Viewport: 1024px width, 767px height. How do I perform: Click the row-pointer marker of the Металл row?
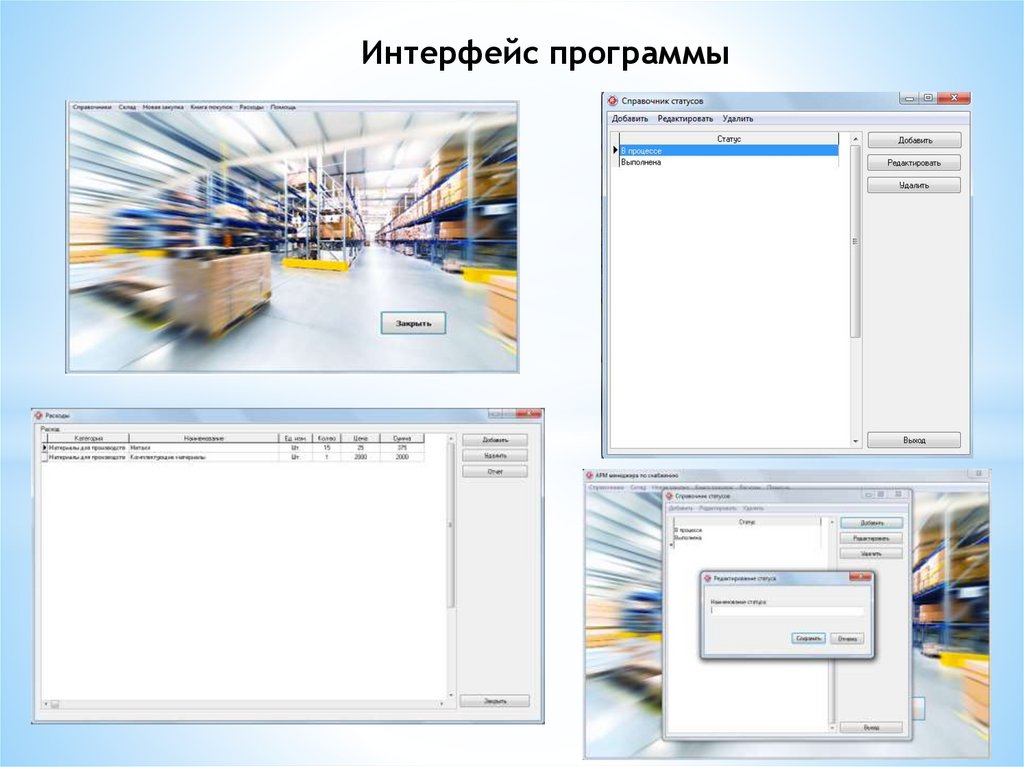[44, 448]
